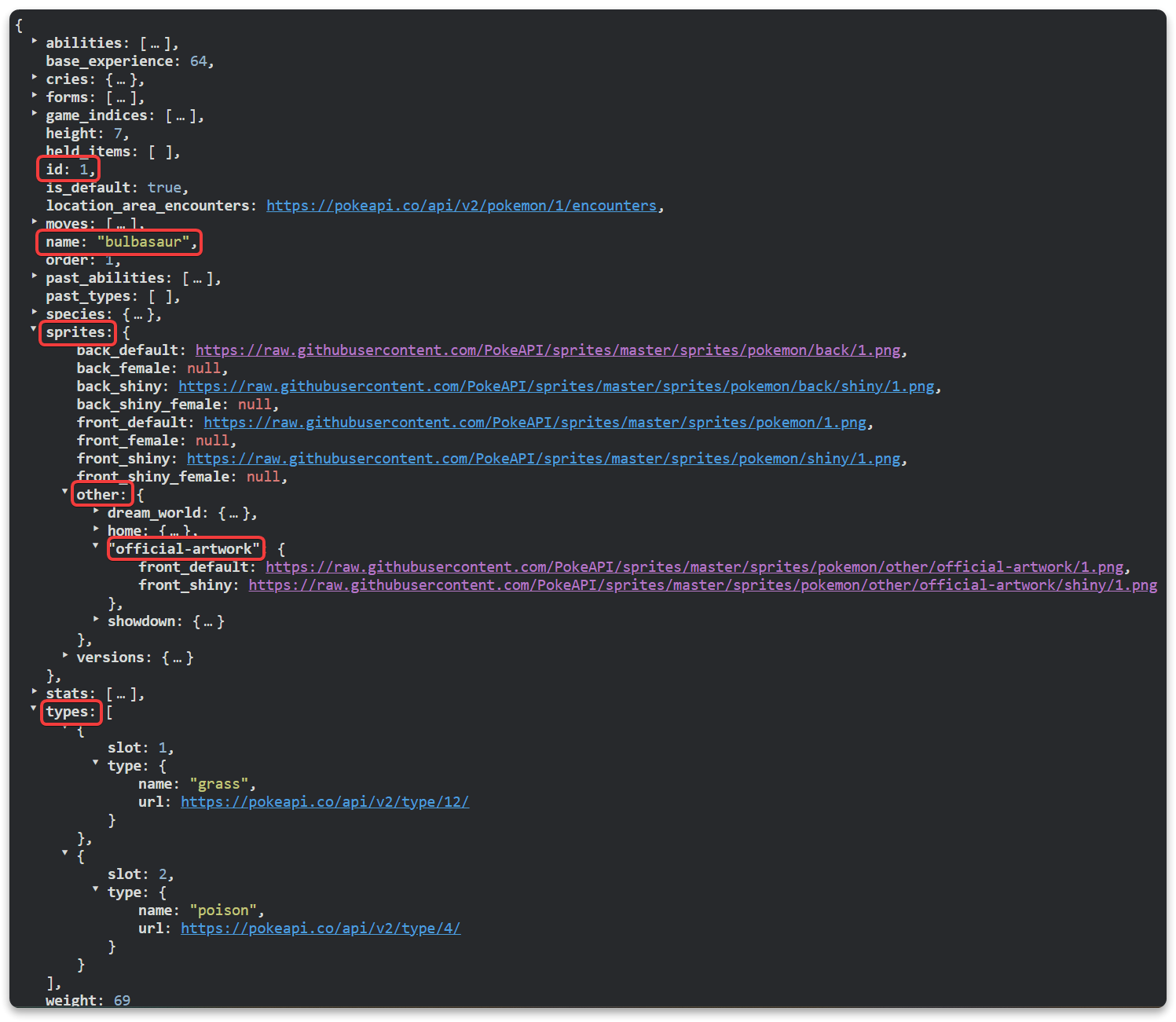Expand the dream_world object
1176x1022 pixels.
coord(95,511)
